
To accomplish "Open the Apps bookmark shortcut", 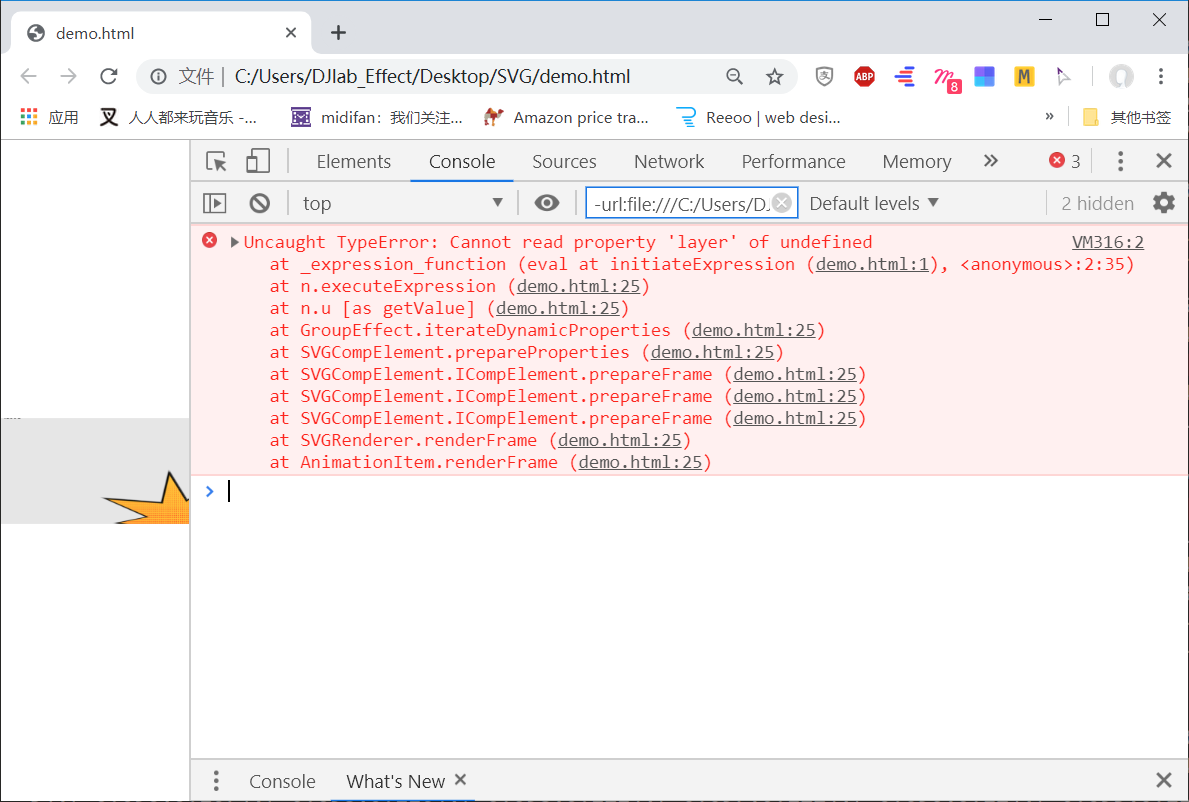I will 50,117.
